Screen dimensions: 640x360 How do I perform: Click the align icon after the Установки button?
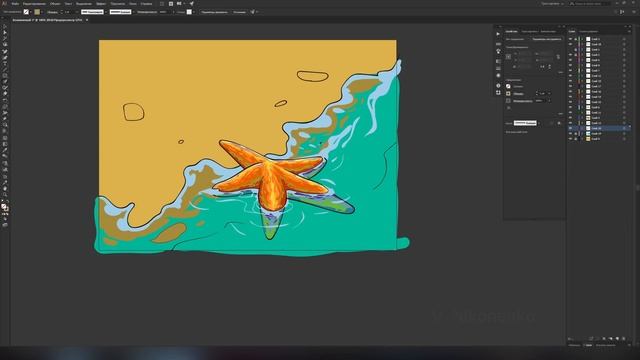pos(253,12)
